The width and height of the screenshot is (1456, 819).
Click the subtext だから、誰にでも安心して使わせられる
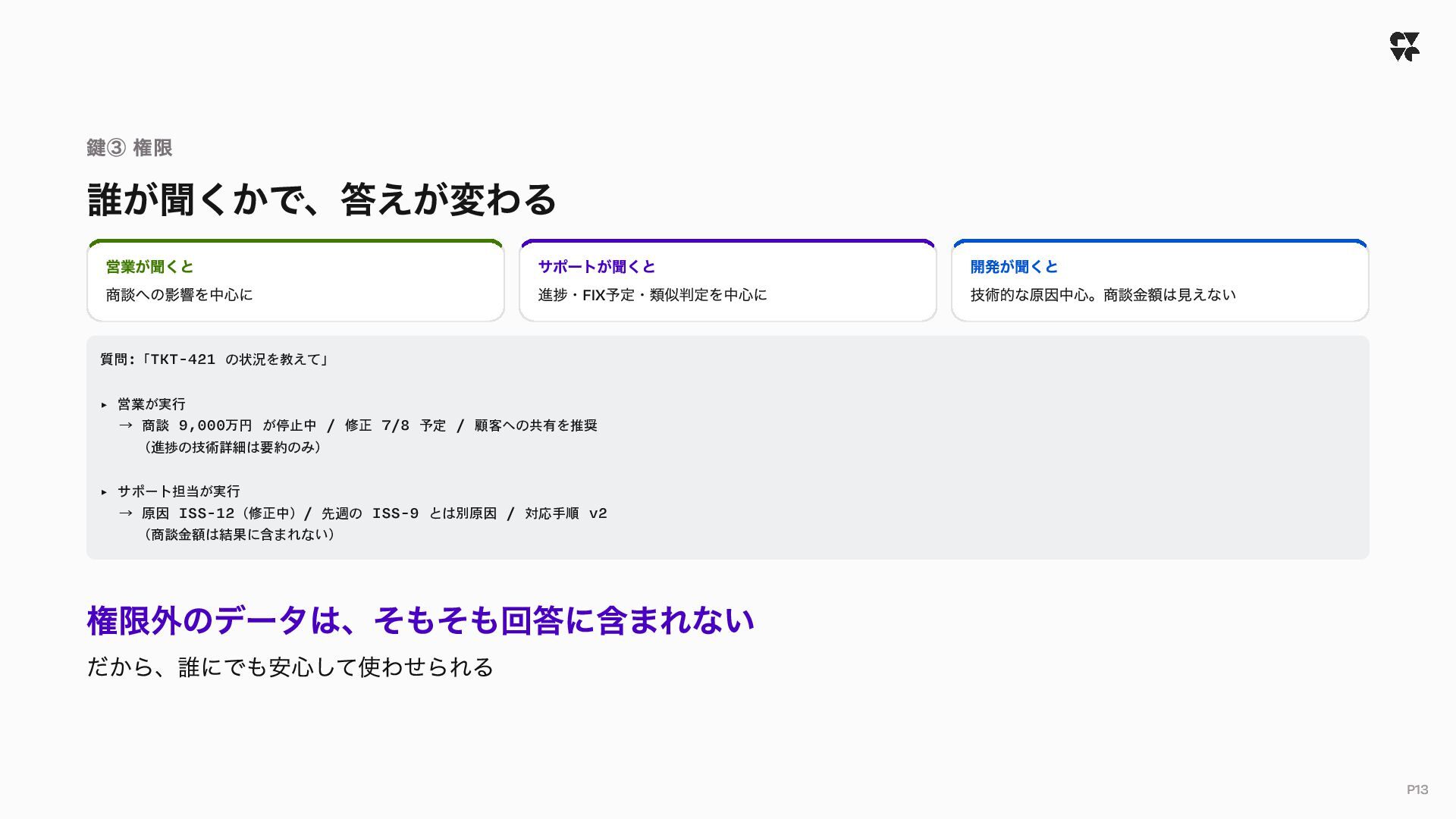290,667
